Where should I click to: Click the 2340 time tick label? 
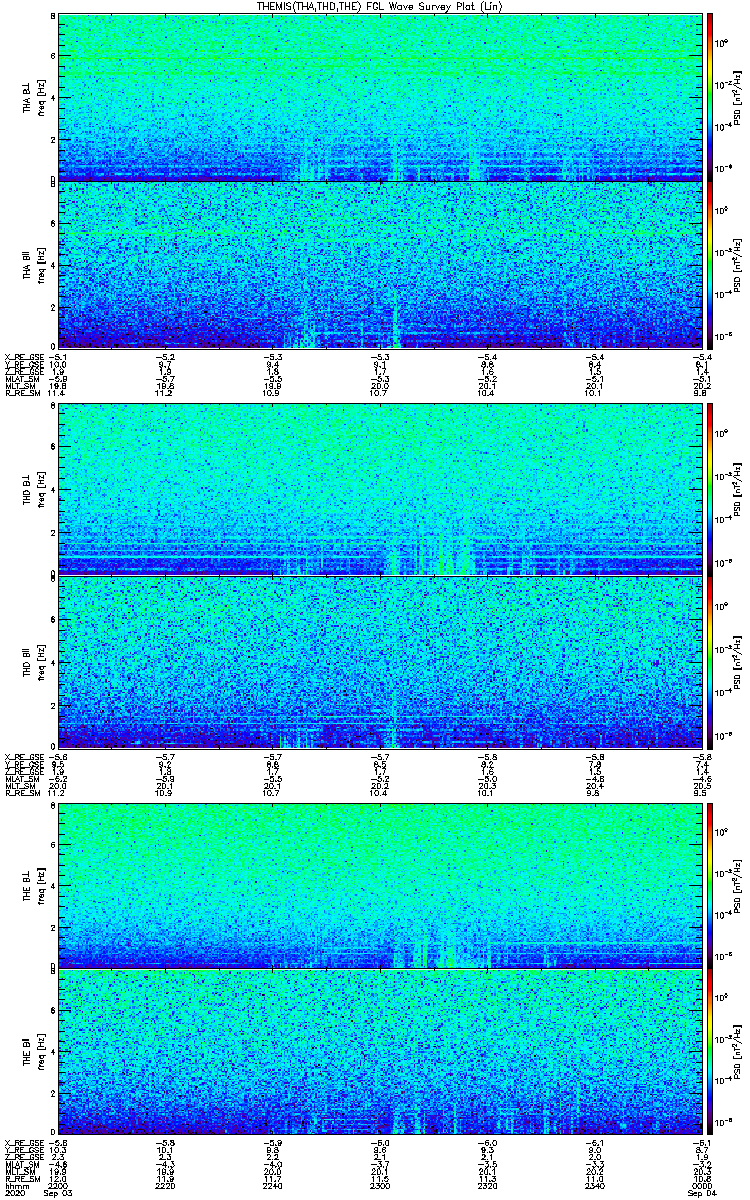(x=595, y=1186)
